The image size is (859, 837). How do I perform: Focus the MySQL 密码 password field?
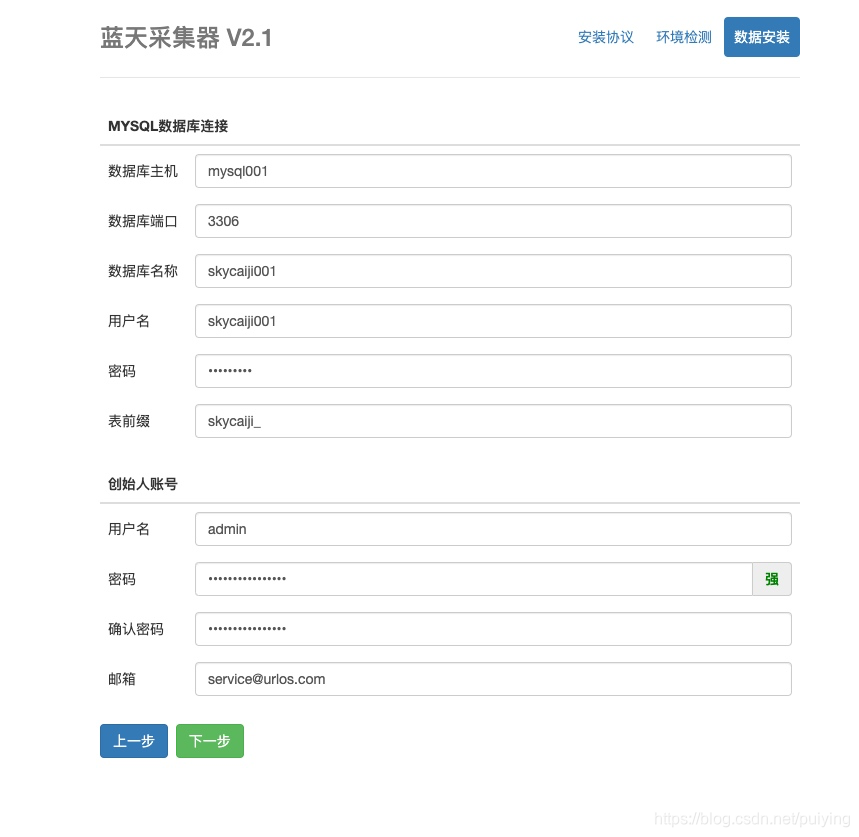pyautogui.click(x=493, y=371)
